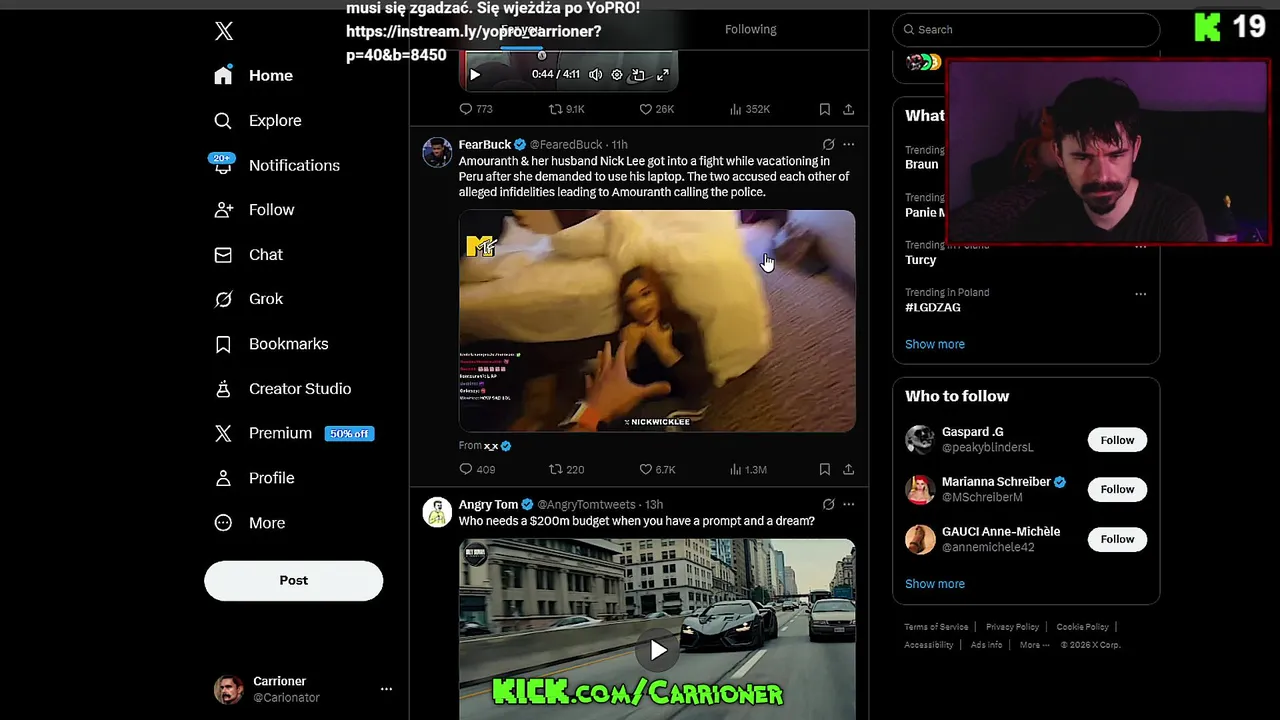Like the post with 26K likes
This screenshot has height=720, width=1280.
(657, 109)
